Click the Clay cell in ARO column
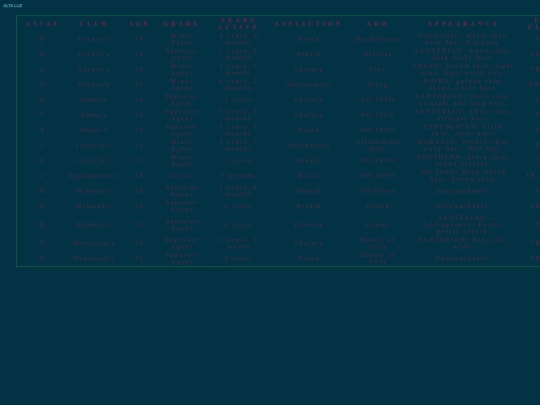 [377, 69]
